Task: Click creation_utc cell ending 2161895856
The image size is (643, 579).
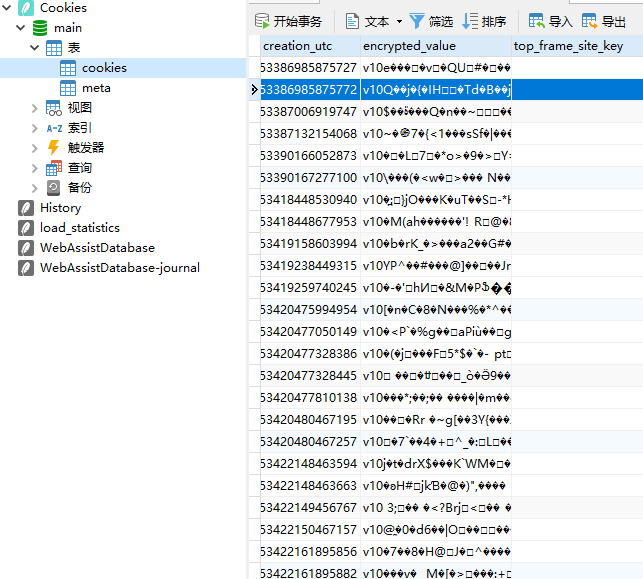Action: [310, 552]
